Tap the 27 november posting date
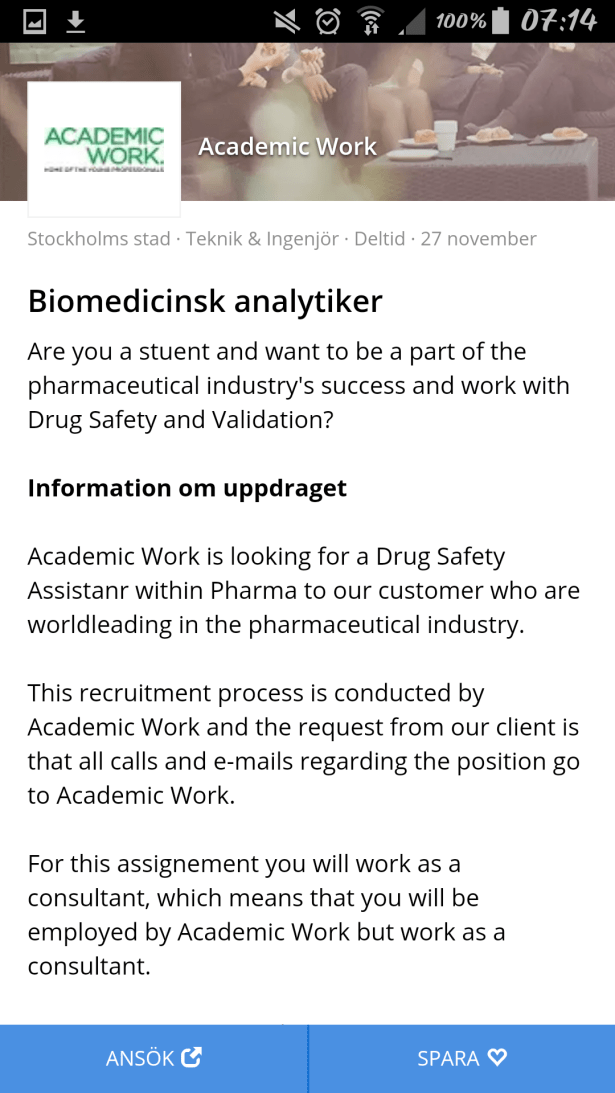 pyautogui.click(x=478, y=239)
